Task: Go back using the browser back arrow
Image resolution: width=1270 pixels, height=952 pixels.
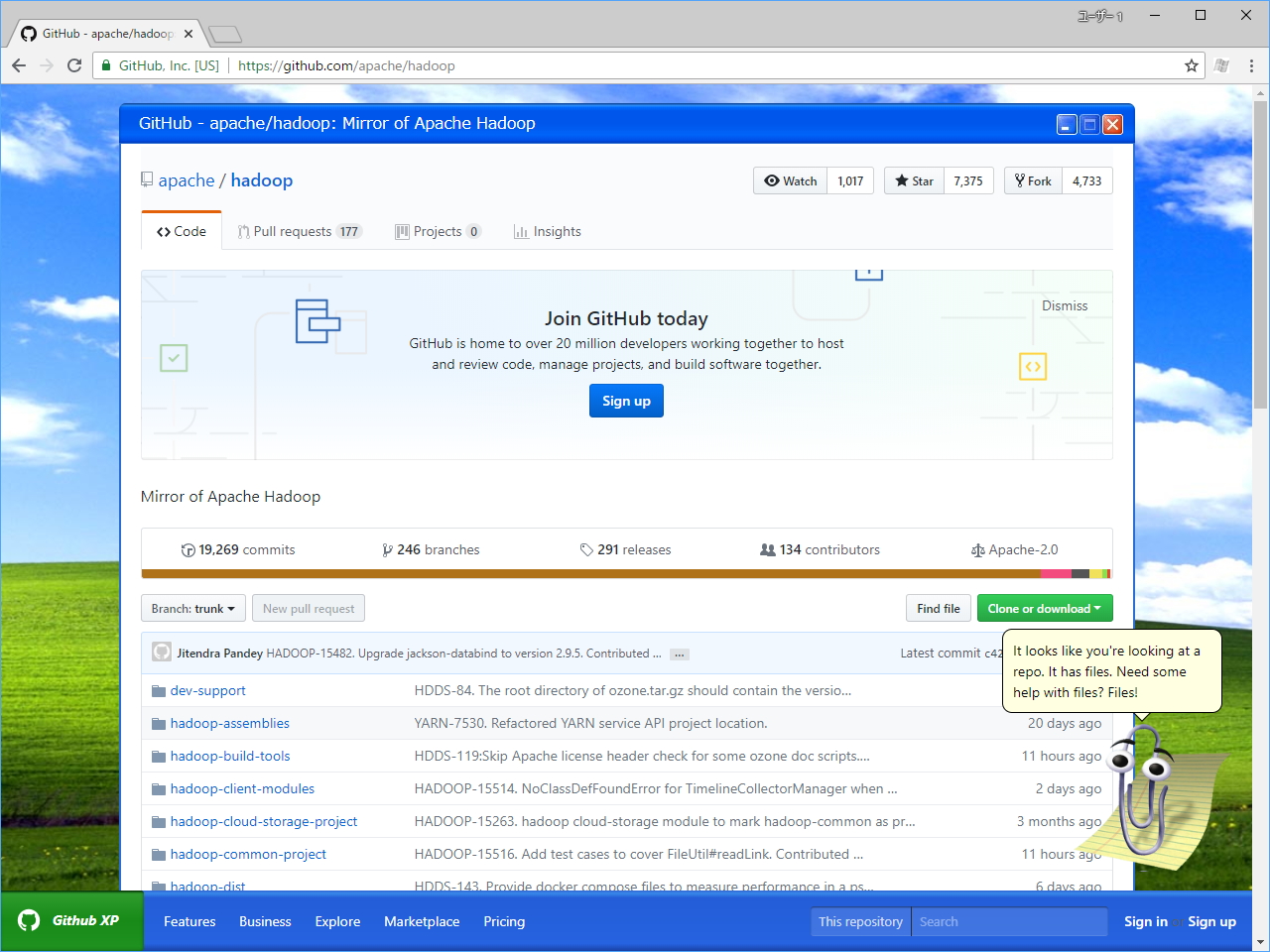Action: coord(19,65)
